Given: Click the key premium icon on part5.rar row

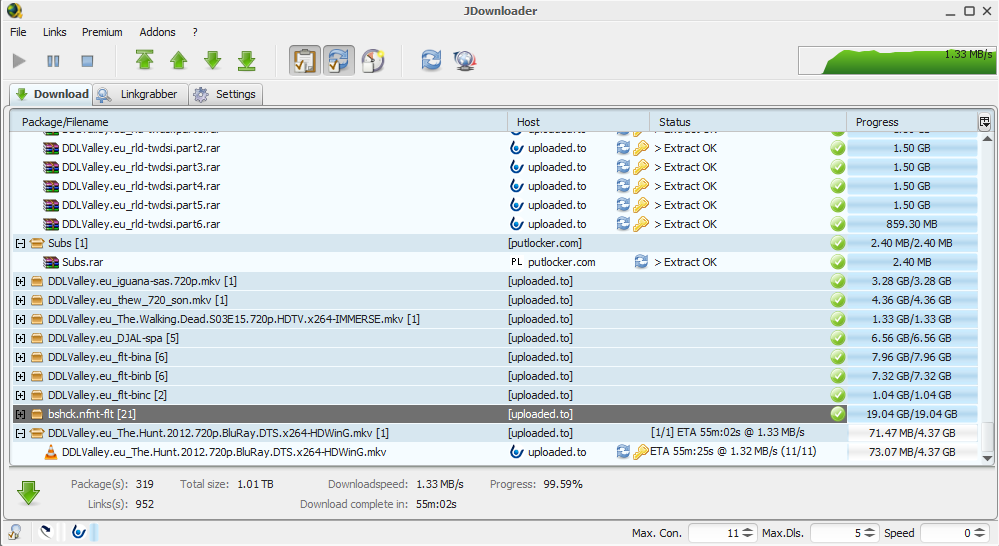Looking at the screenshot, I should 640,205.
